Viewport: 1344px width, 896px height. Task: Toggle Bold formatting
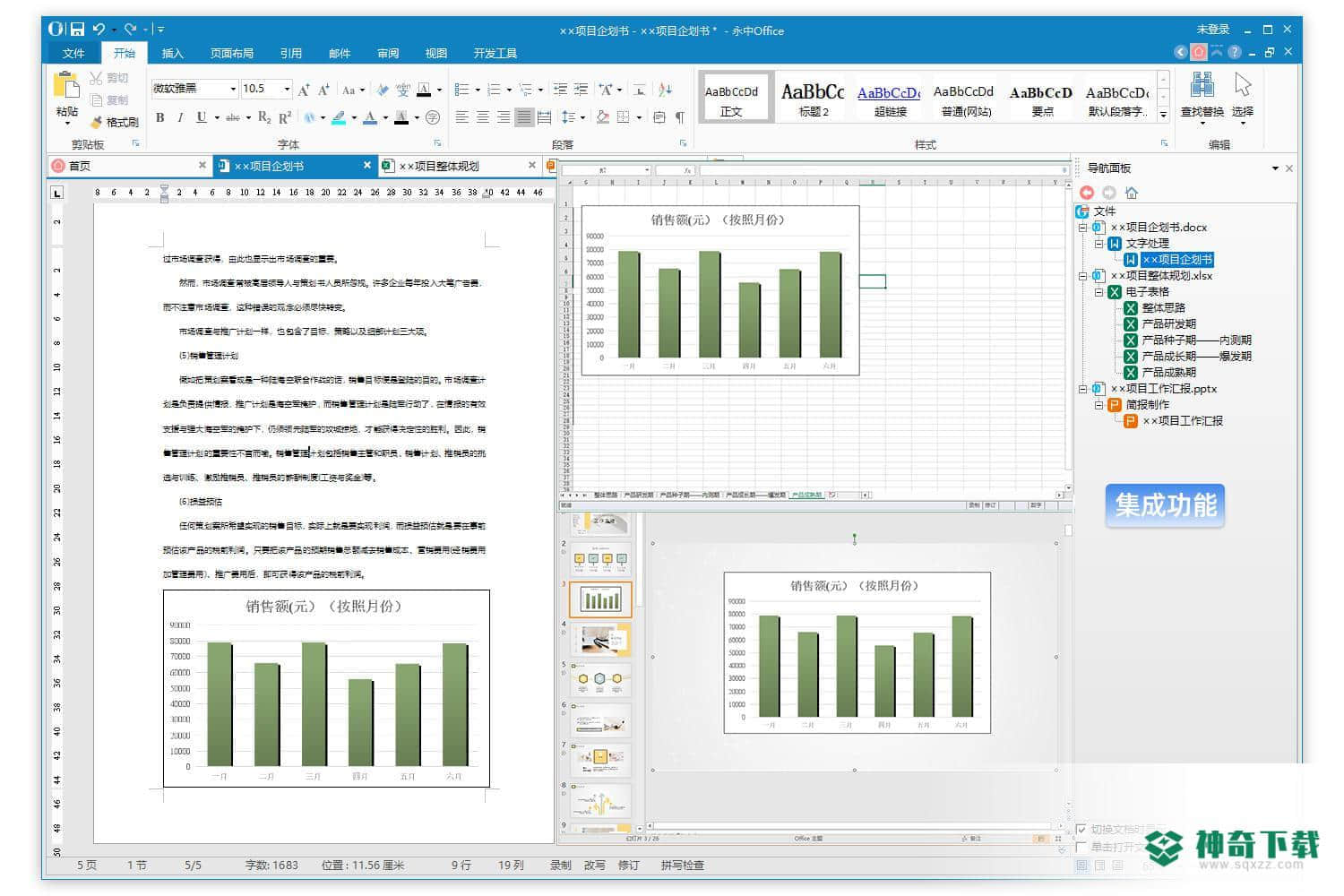(160, 117)
